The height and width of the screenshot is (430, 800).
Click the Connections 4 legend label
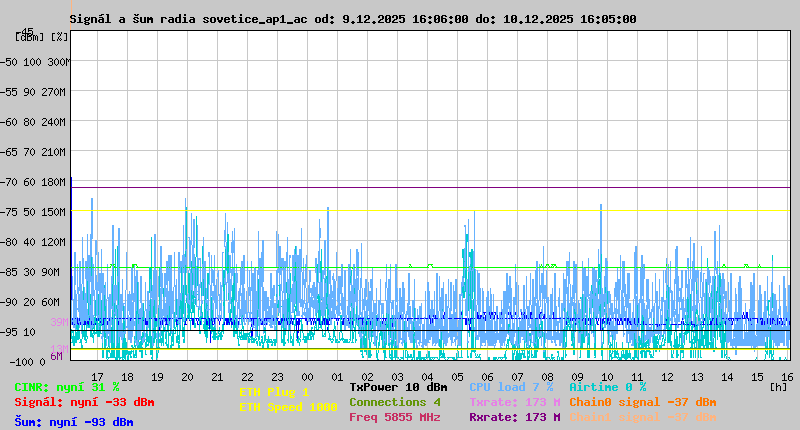(x=394, y=402)
